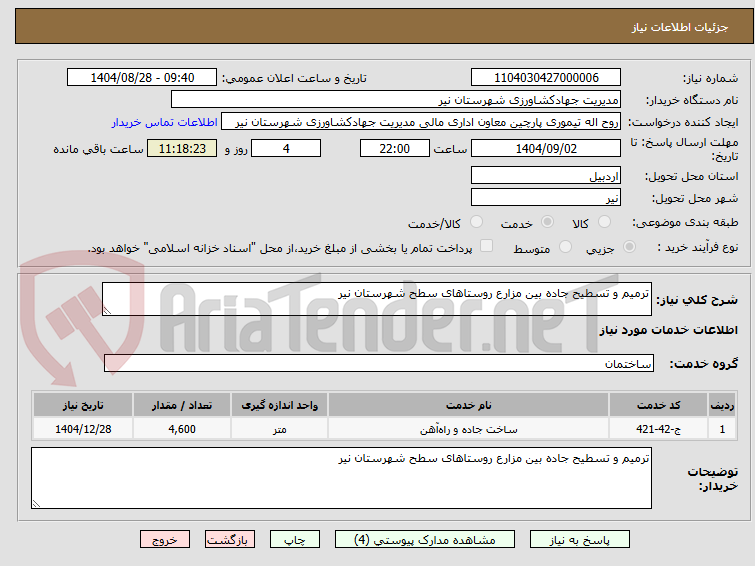Click the time field 22:00

394,148
